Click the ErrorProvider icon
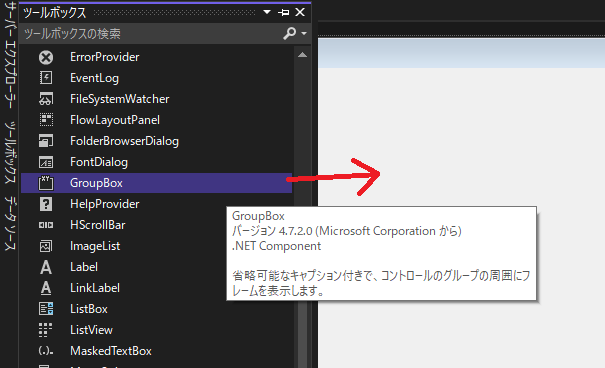Screen dimensions: 605x368 (x=46, y=57)
